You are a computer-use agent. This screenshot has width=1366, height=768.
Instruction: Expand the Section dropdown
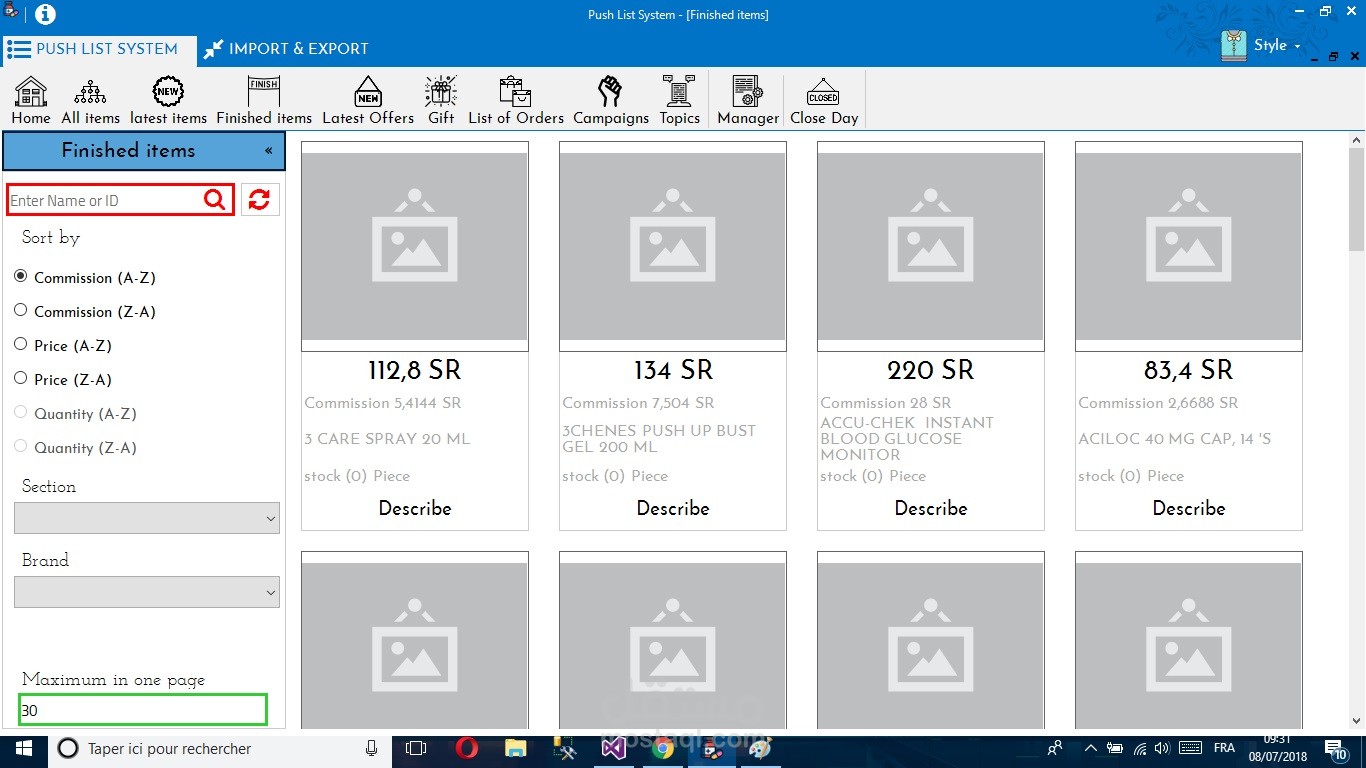click(x=147, y=518)
